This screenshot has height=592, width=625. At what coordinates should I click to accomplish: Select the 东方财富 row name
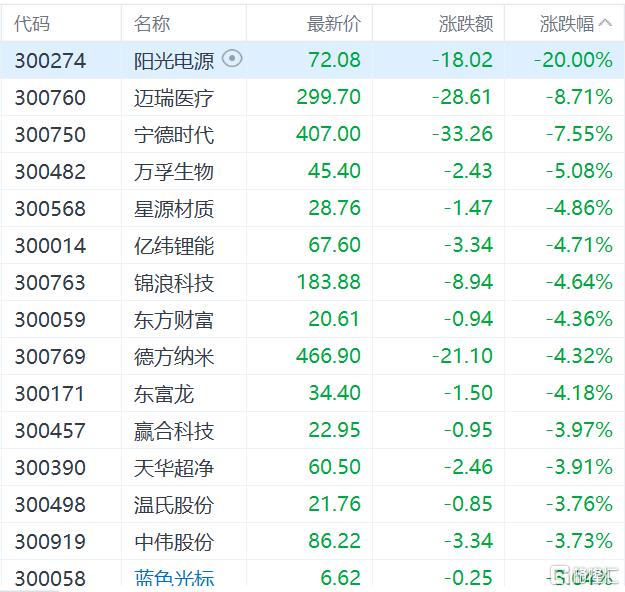click(x=174, y=320)
